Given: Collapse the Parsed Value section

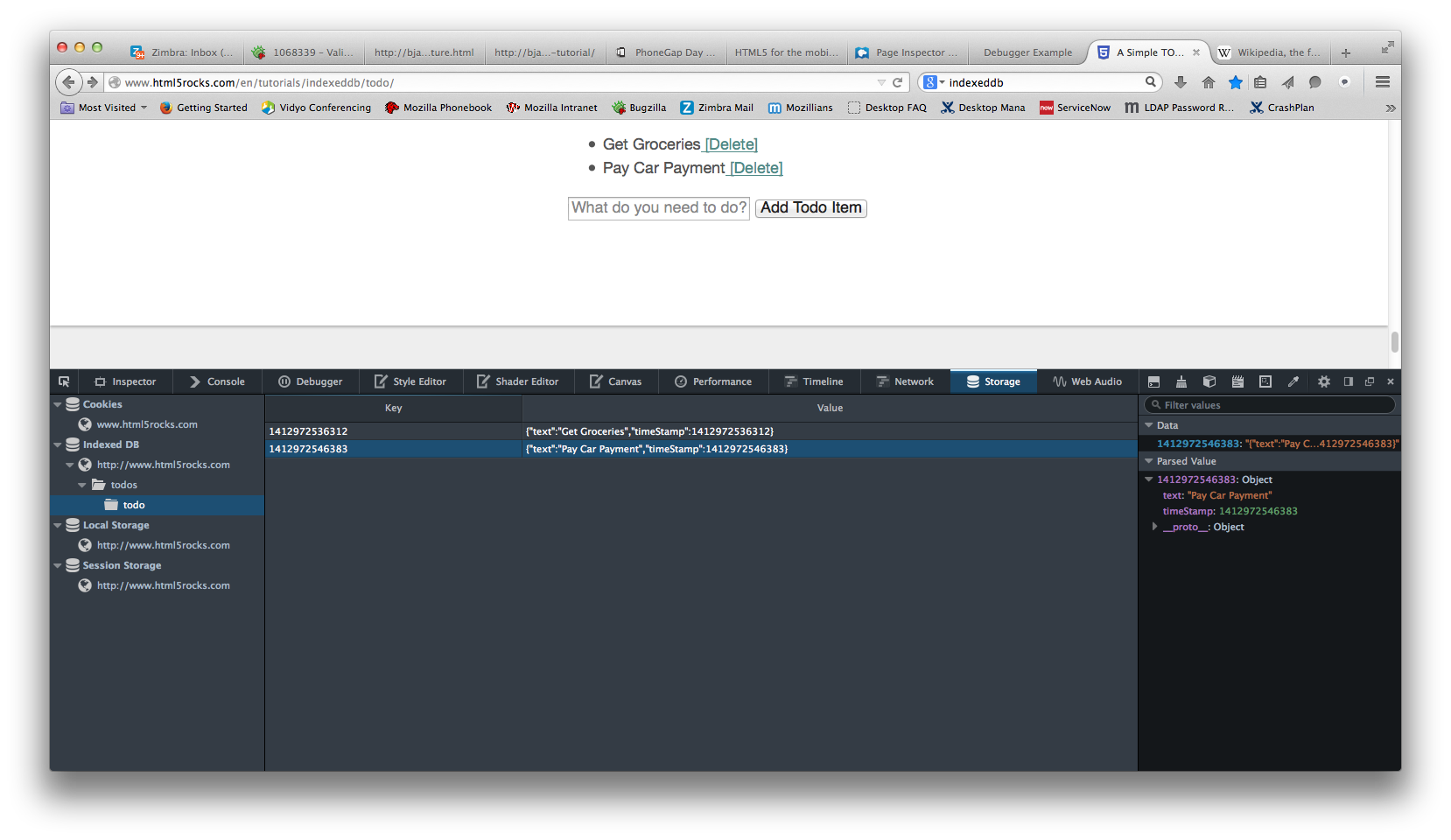Looking at the screenshot, I should click(x=1149, y=461).
